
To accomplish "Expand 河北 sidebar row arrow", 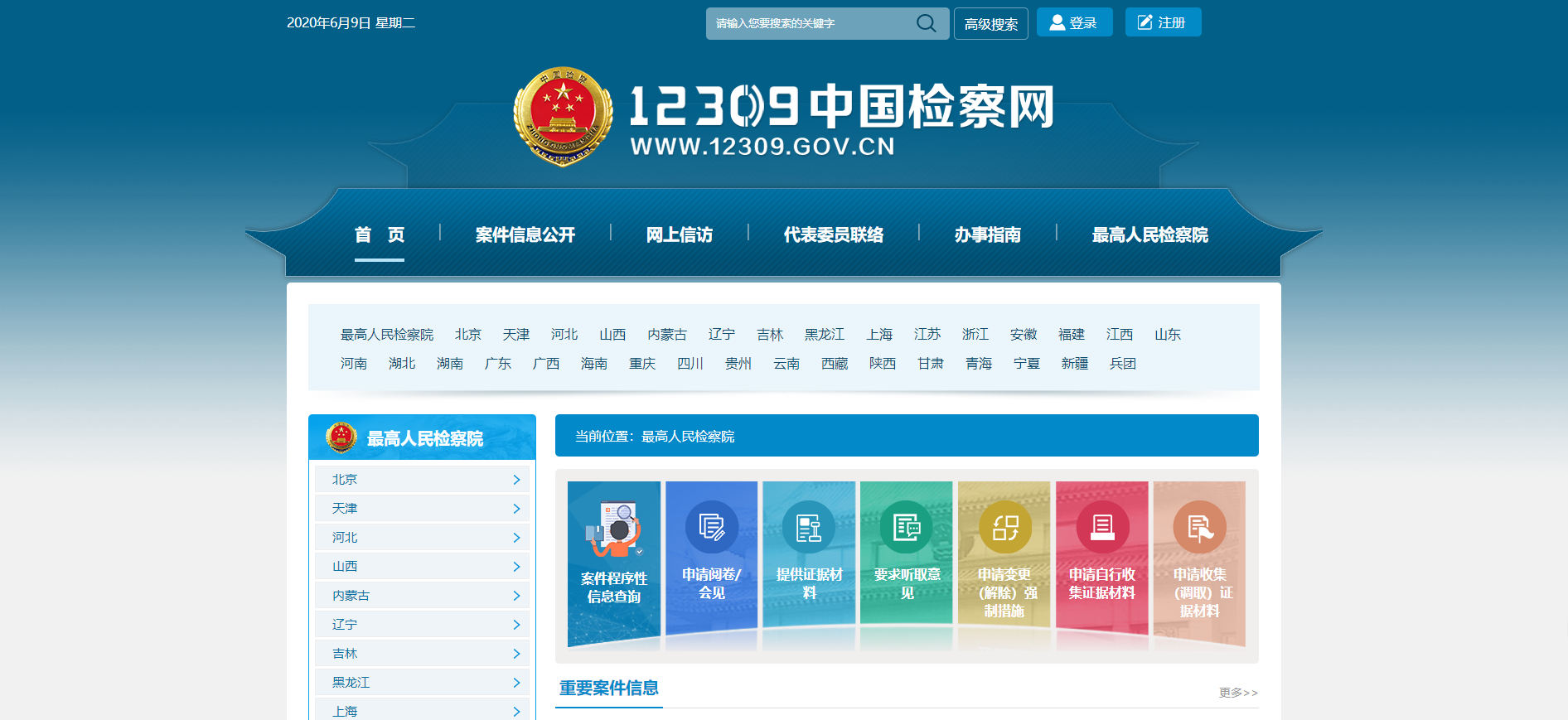I will tap(516, 538).
